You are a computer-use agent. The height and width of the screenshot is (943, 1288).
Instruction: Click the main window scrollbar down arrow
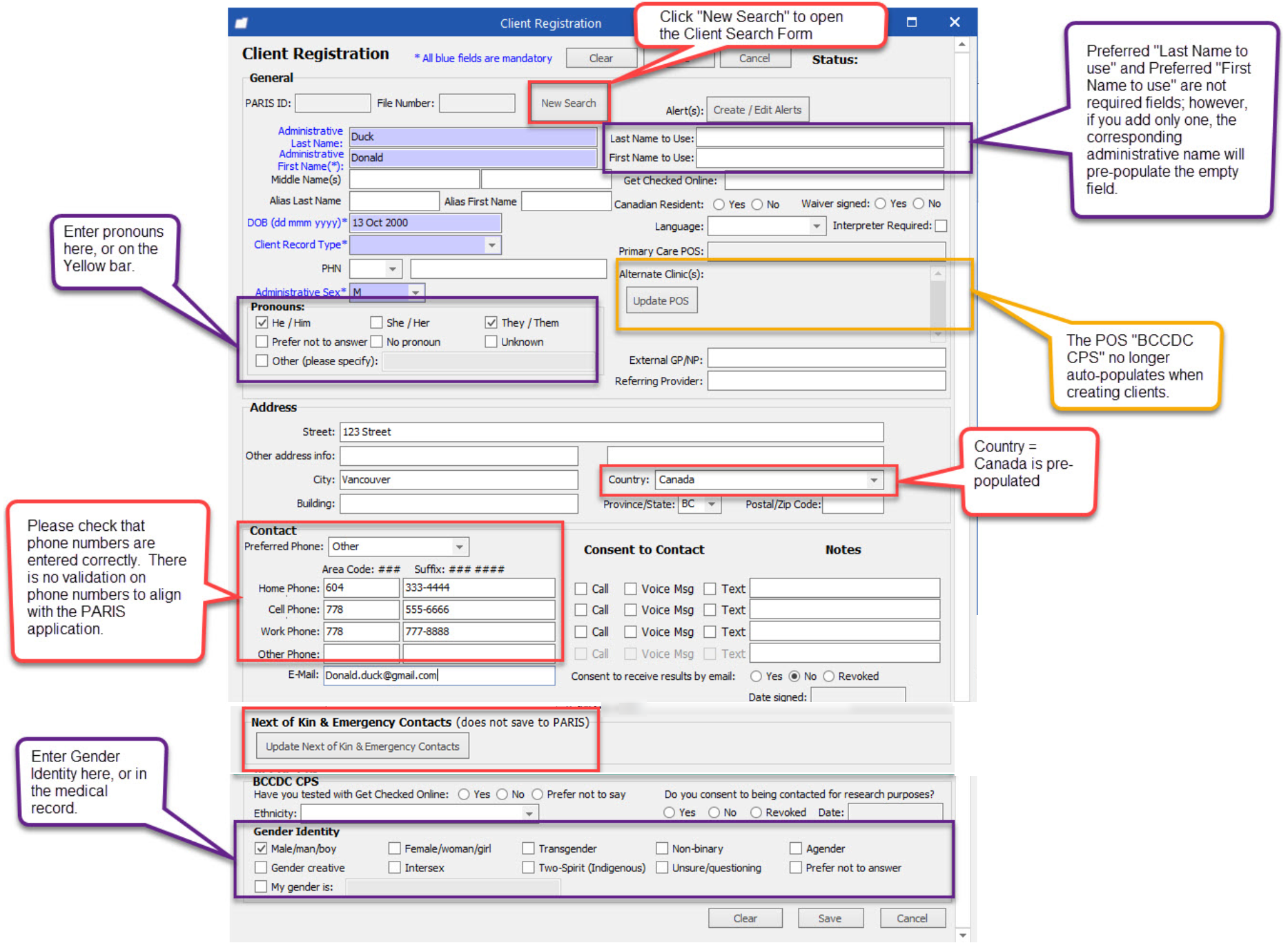coord(962,935)
